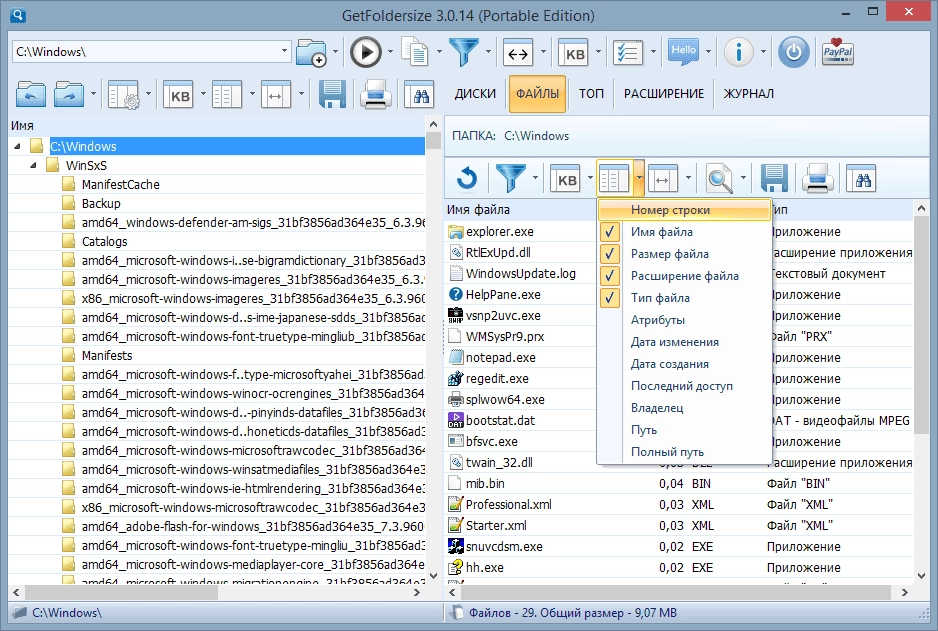The height and width of the screenshot is (631, 938).
Task: Save folder tree with floppy disk icon
Action: click(332, 95)
